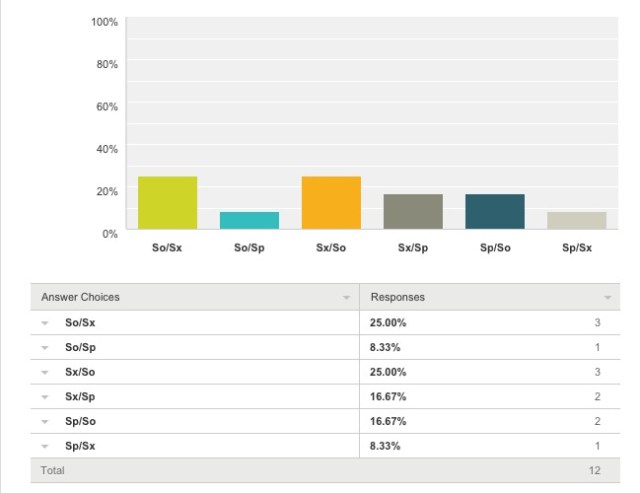Click the orange Sx/So bar

point(331,202)
